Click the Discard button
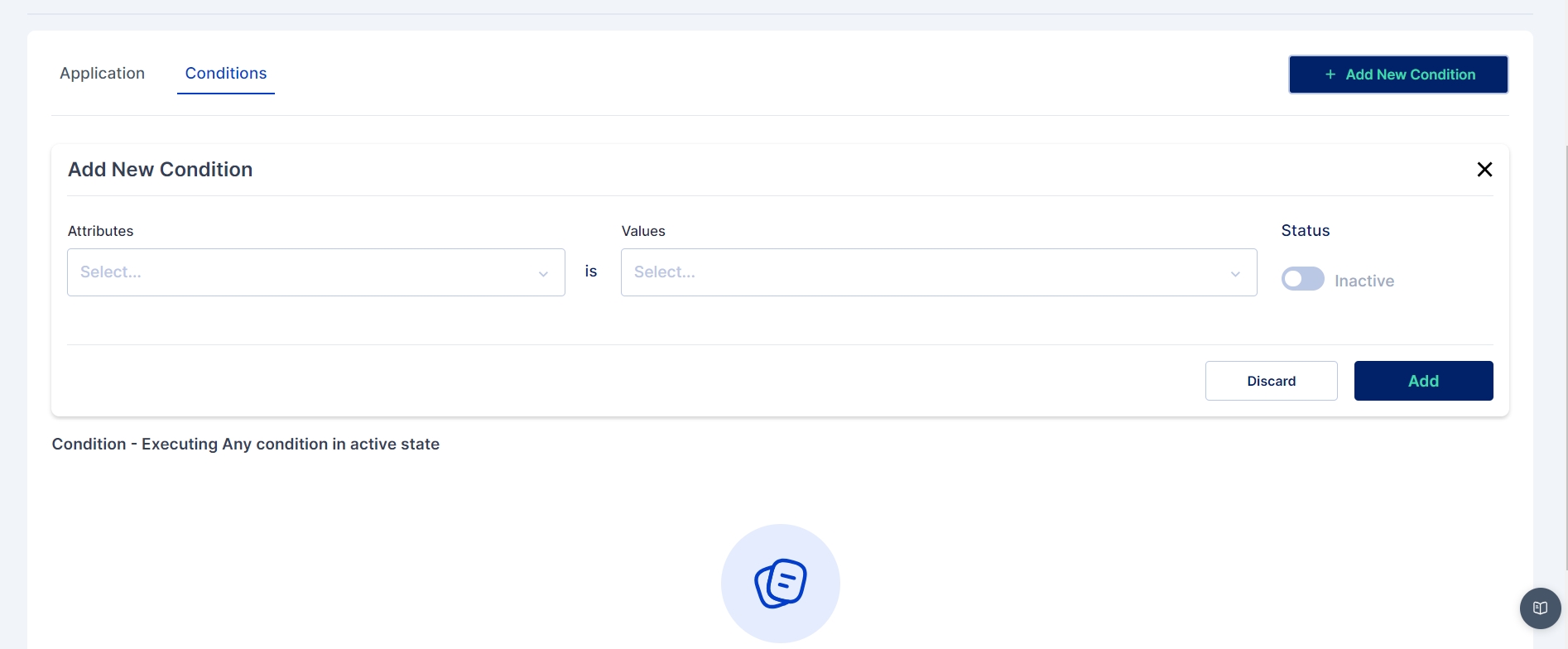1568x649 pixels. [x=1271, y=381]
